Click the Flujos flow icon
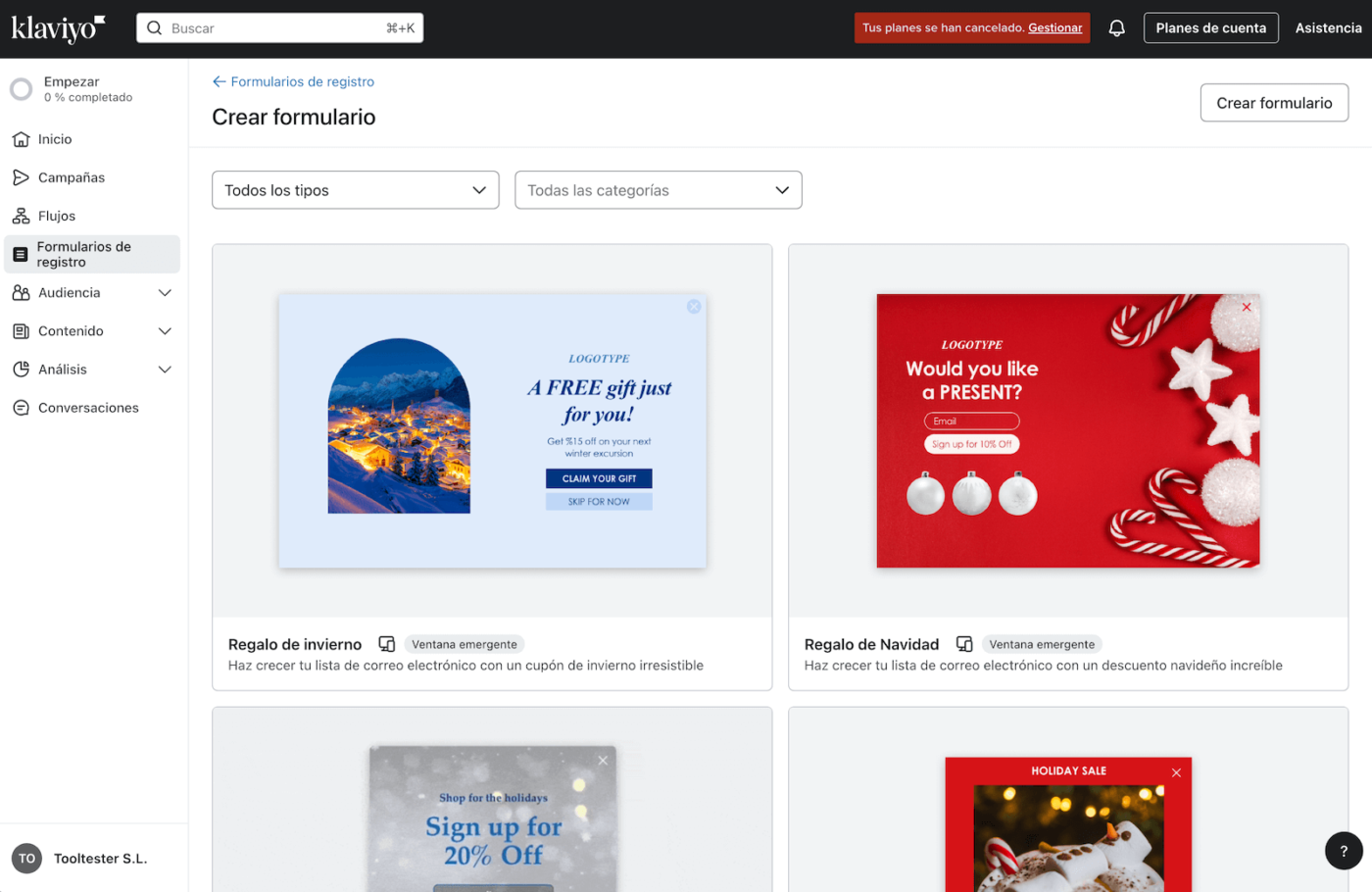Image resolution: width=1372 pixels, height=892 pixels. coord(21,216)
